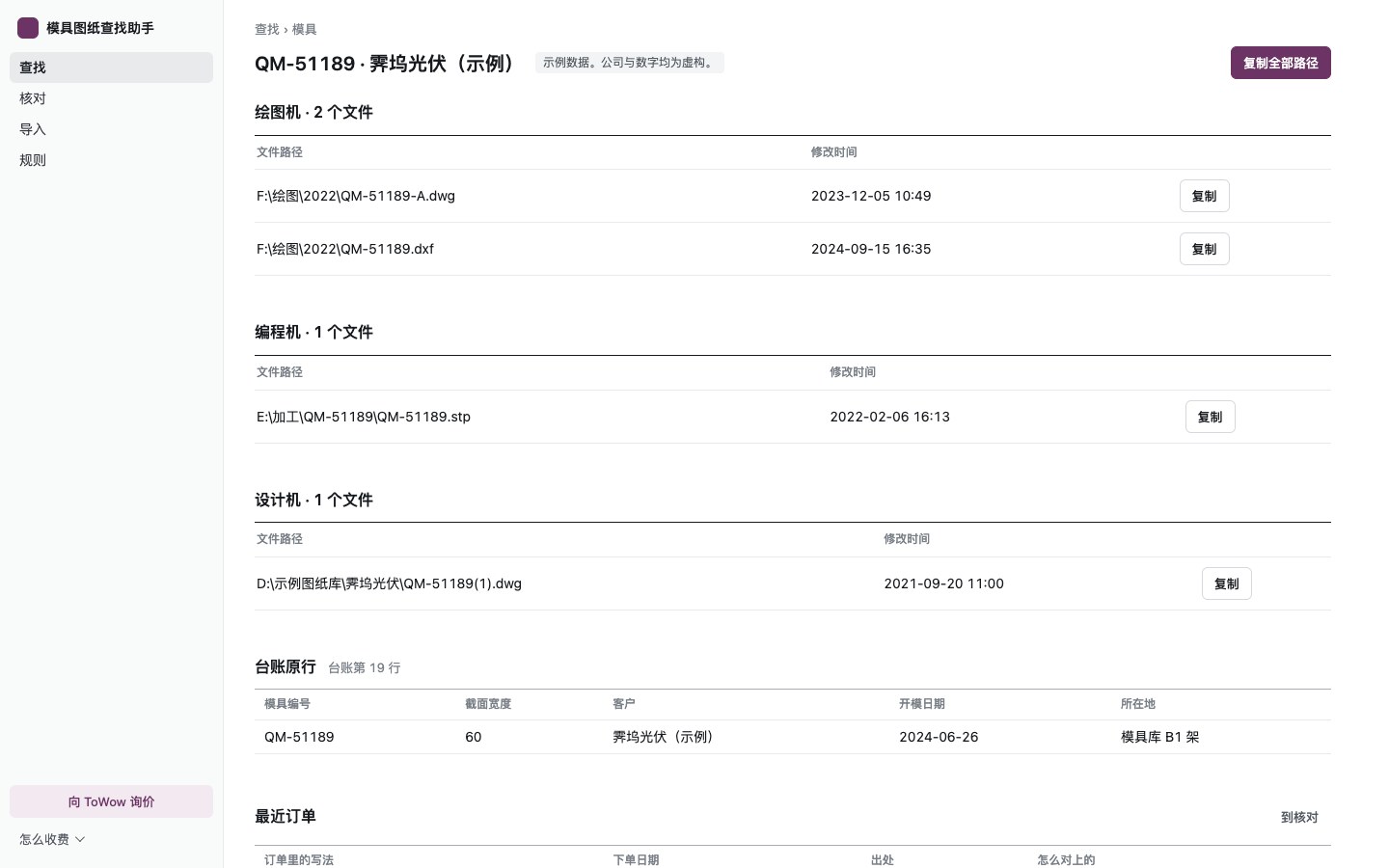Click the 模具 breadcrumb item
Image resolution: width=1389 pixels, height=868 pixels.
(304, 29)
